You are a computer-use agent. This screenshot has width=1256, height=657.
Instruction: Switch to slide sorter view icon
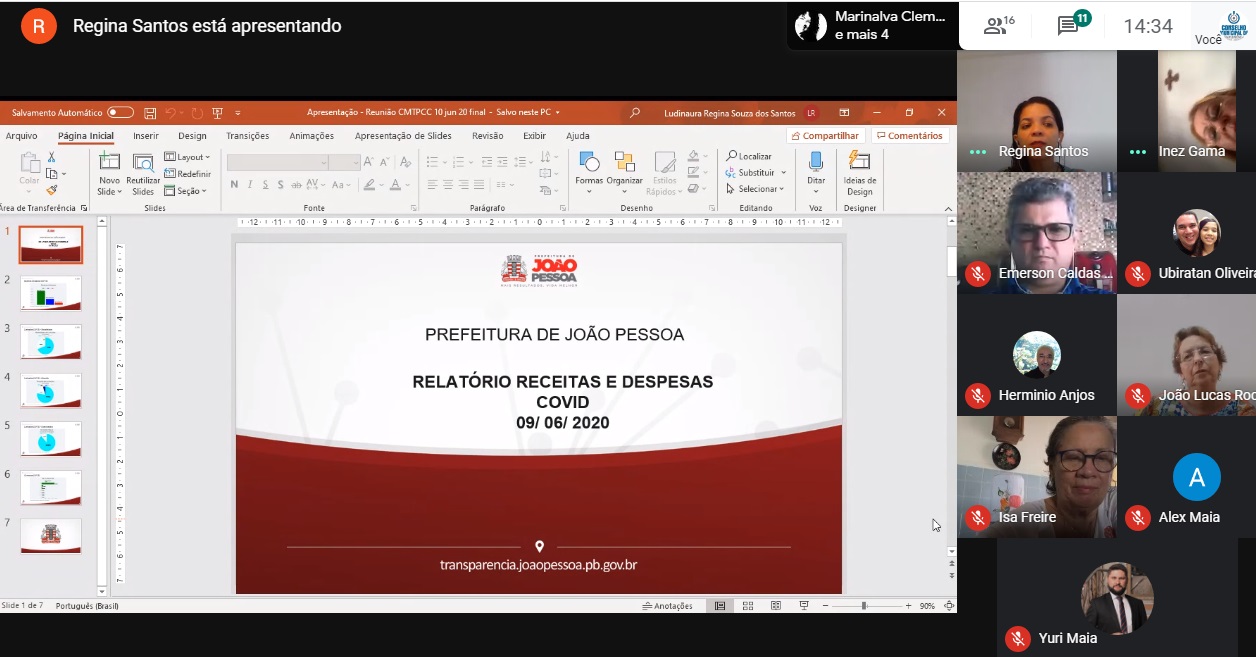click(747, 606)
